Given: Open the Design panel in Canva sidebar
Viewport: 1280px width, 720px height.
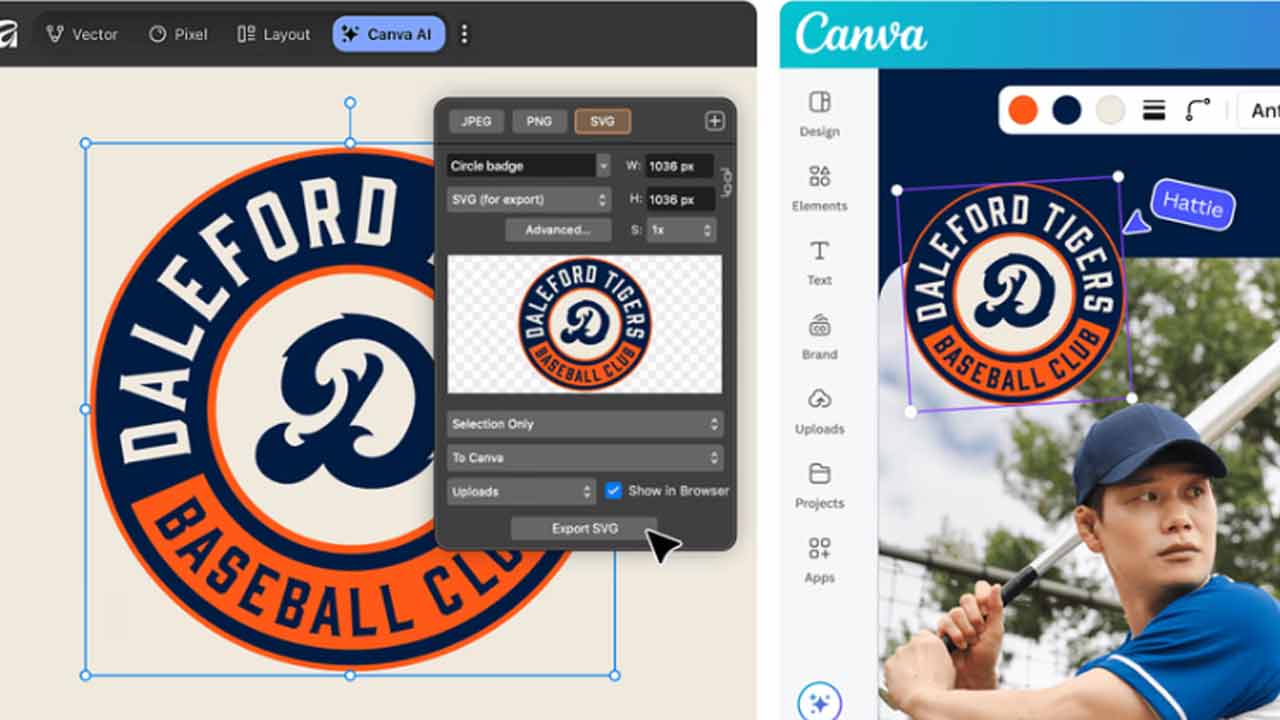Looking at the screenshot, I should 819,114.
